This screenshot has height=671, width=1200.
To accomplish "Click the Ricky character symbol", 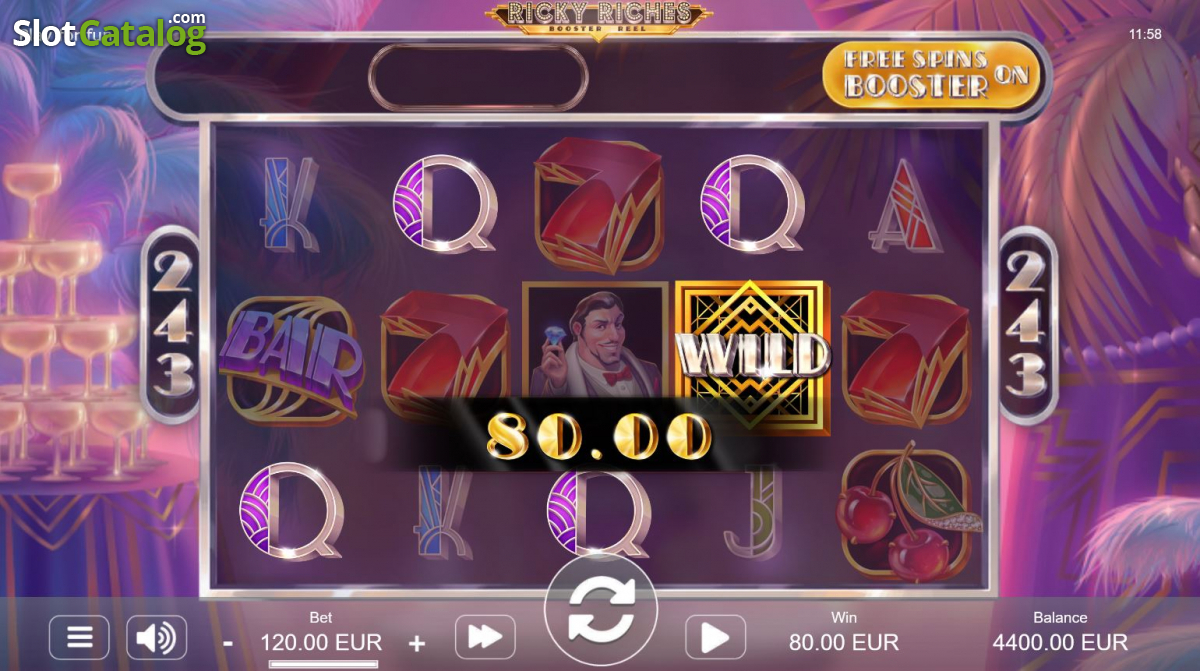I will (596, 340).
